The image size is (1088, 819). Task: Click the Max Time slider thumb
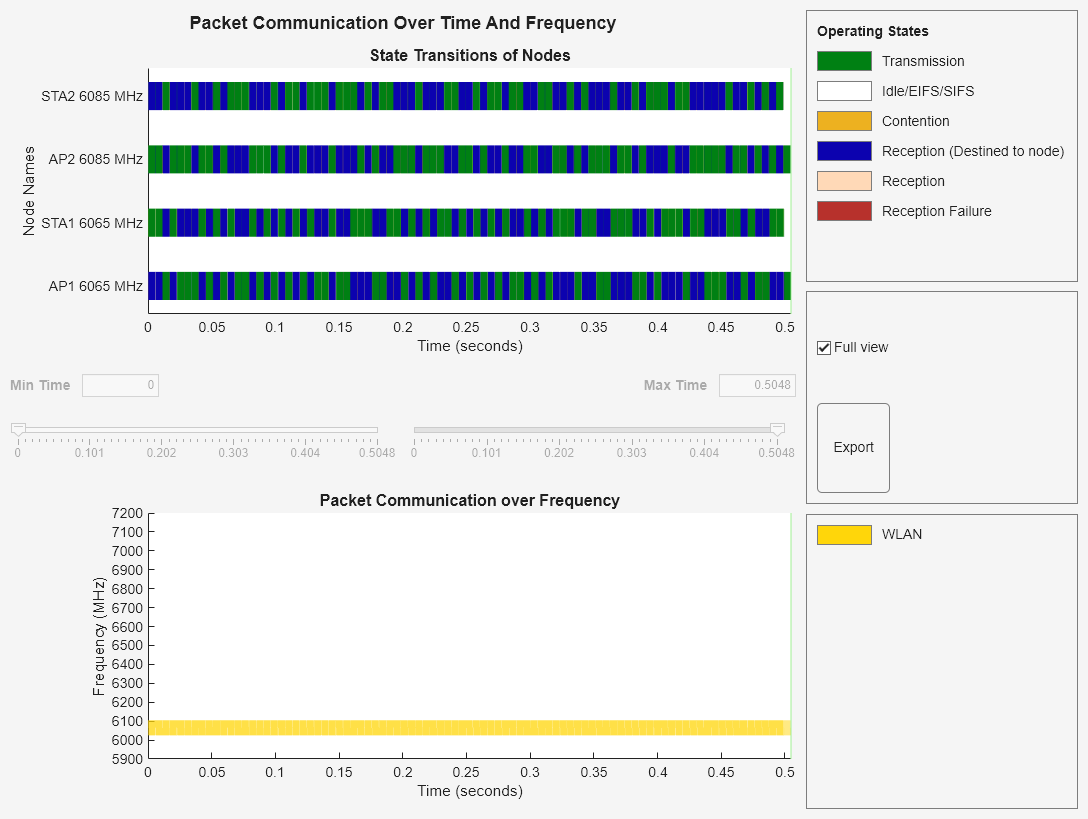[x=777, y=429]
